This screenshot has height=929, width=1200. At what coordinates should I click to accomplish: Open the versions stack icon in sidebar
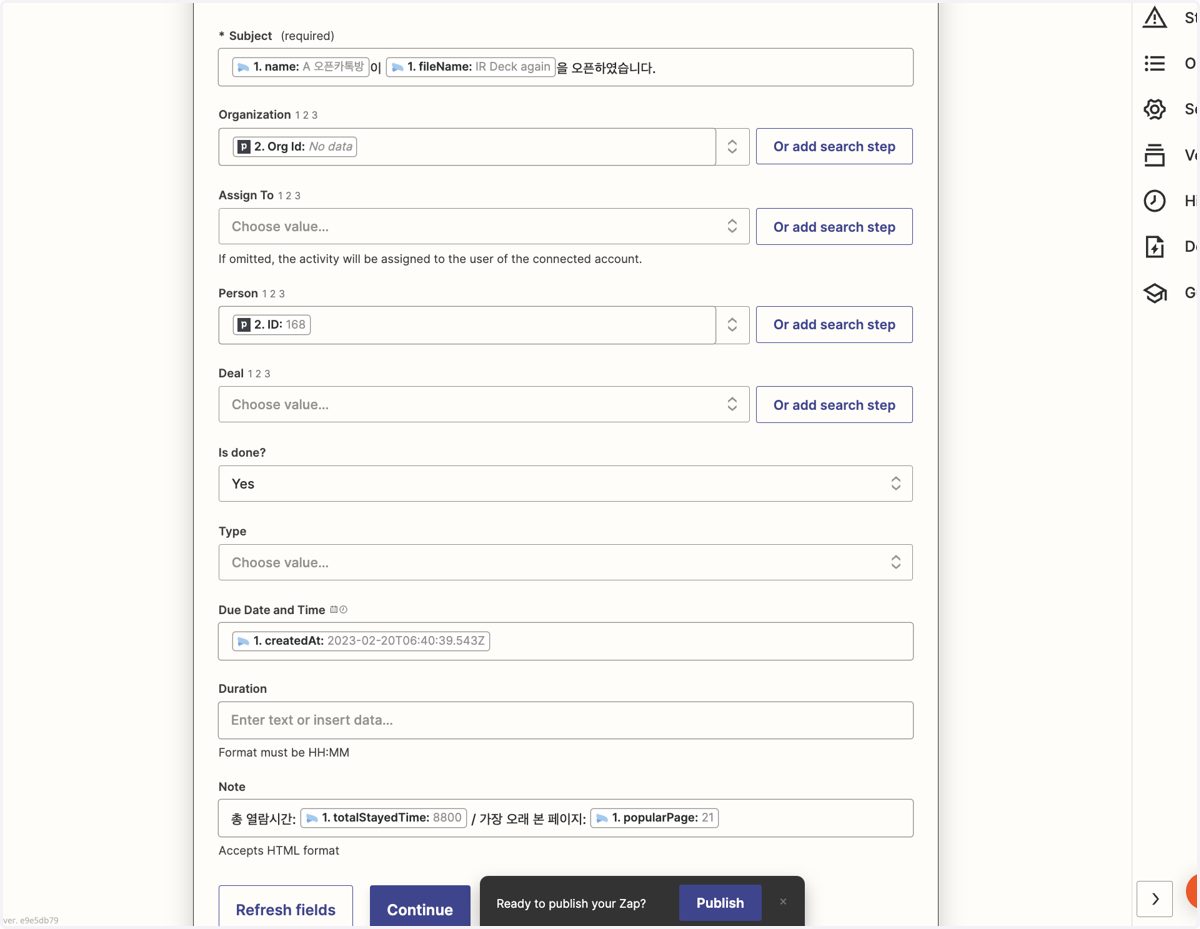[1155, 155]
